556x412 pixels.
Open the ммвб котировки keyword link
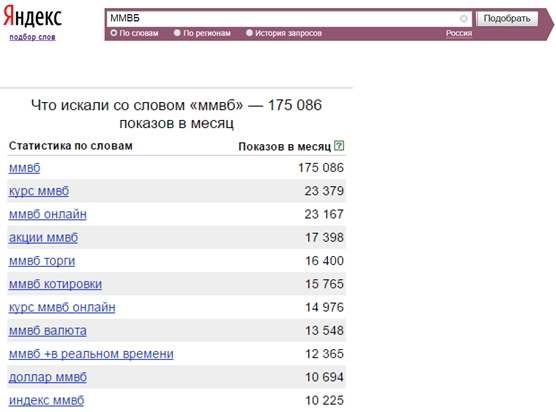coord(55,284)
